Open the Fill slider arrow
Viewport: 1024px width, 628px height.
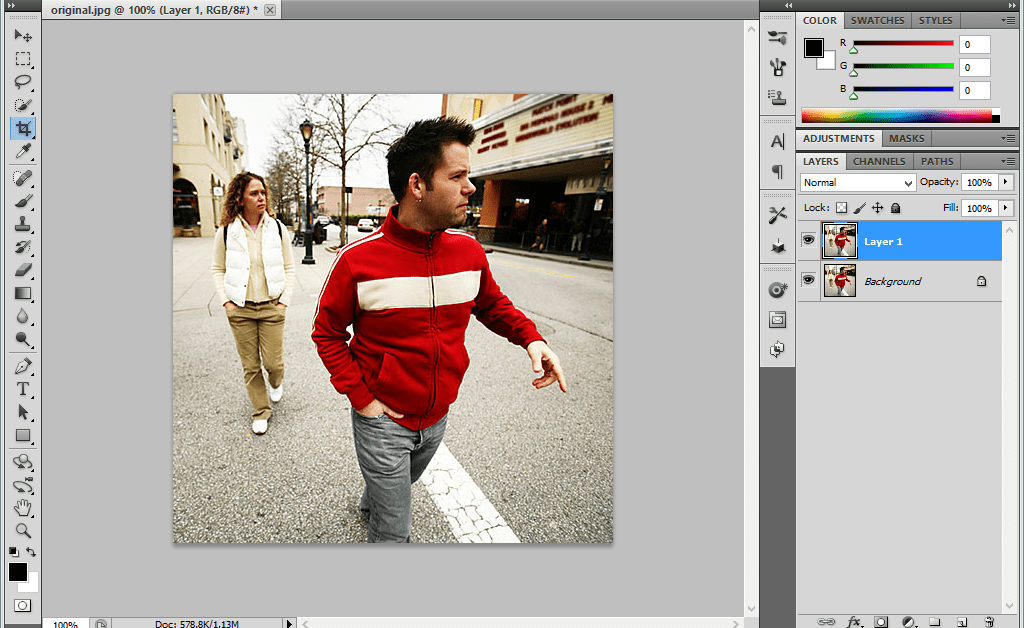pyautogui.click(x=1006, y=208)
